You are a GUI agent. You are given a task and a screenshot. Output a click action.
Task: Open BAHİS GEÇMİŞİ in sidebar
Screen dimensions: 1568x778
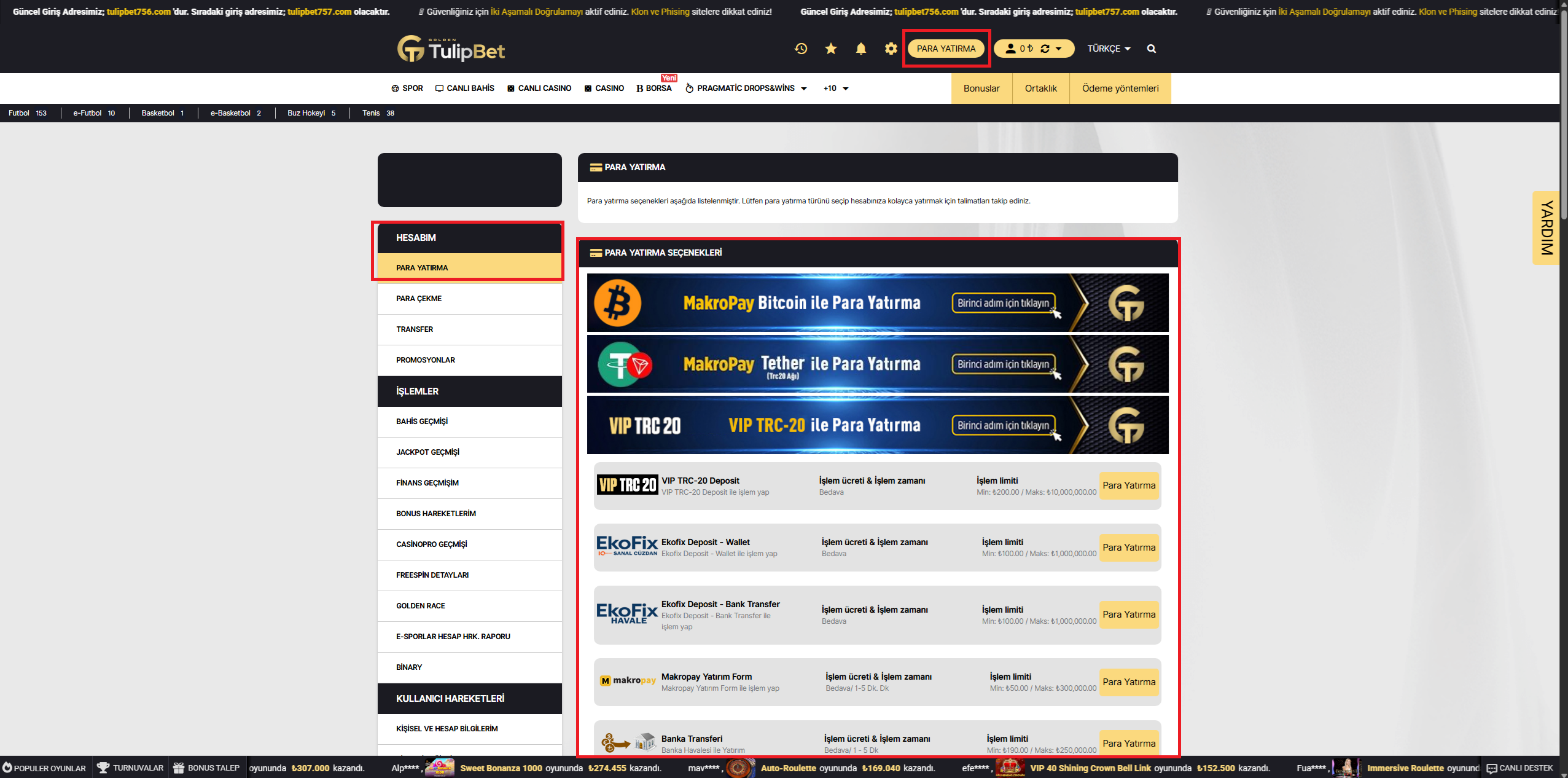(470, 422)
